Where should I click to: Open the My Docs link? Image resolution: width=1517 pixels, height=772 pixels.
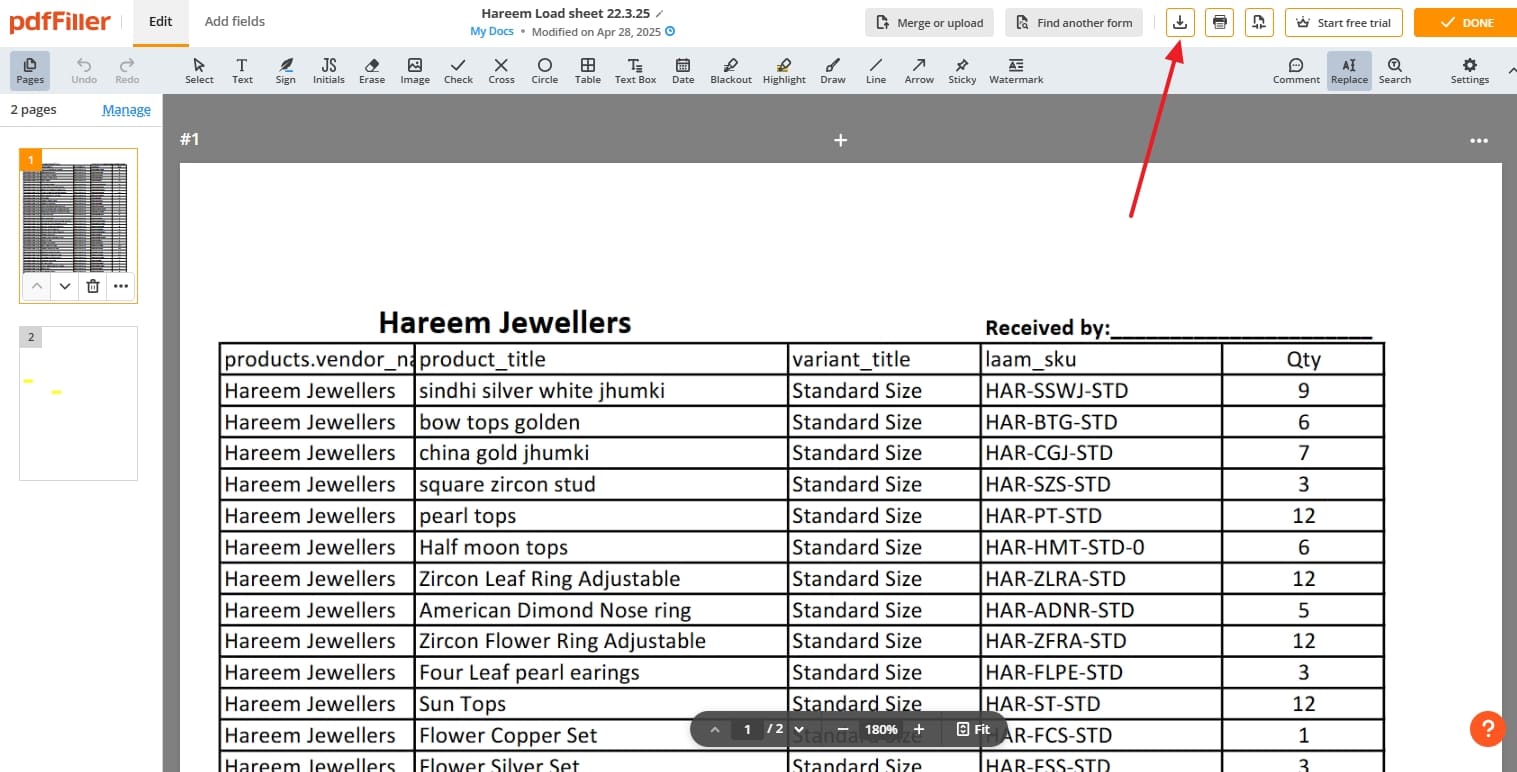pyautogui.click(x=492, y=31)
